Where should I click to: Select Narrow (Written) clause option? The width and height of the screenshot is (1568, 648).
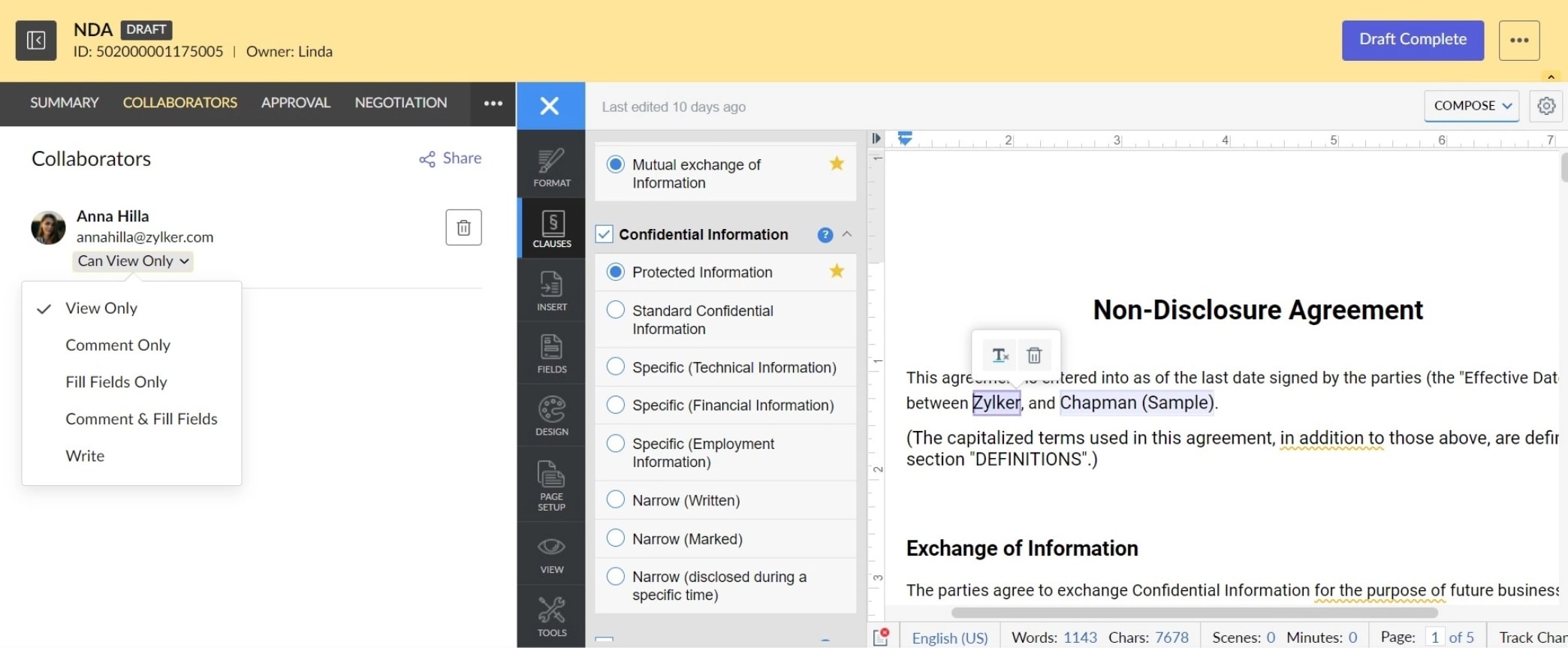point(615,500)
